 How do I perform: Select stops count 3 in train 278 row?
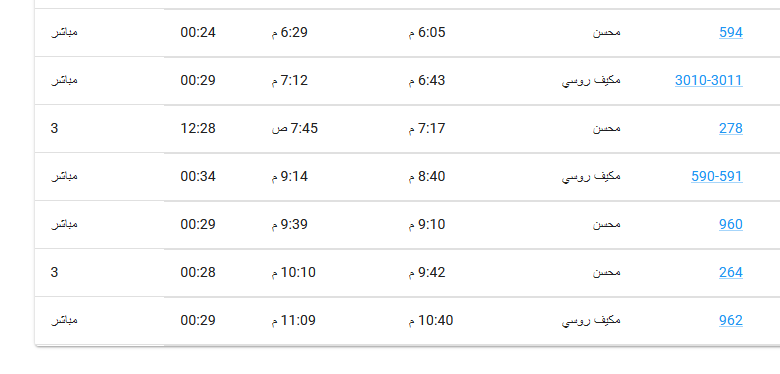point(54,129)
